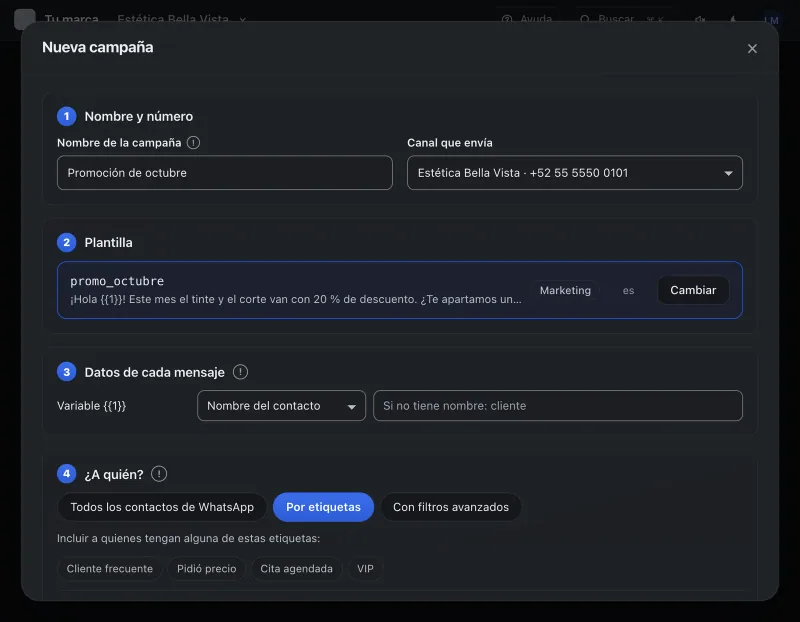Viewport: 800px width, 622px height.
Task: Click the Tu marca logo in the top bar
Action: pyautogui.click(x=25, y=19)
